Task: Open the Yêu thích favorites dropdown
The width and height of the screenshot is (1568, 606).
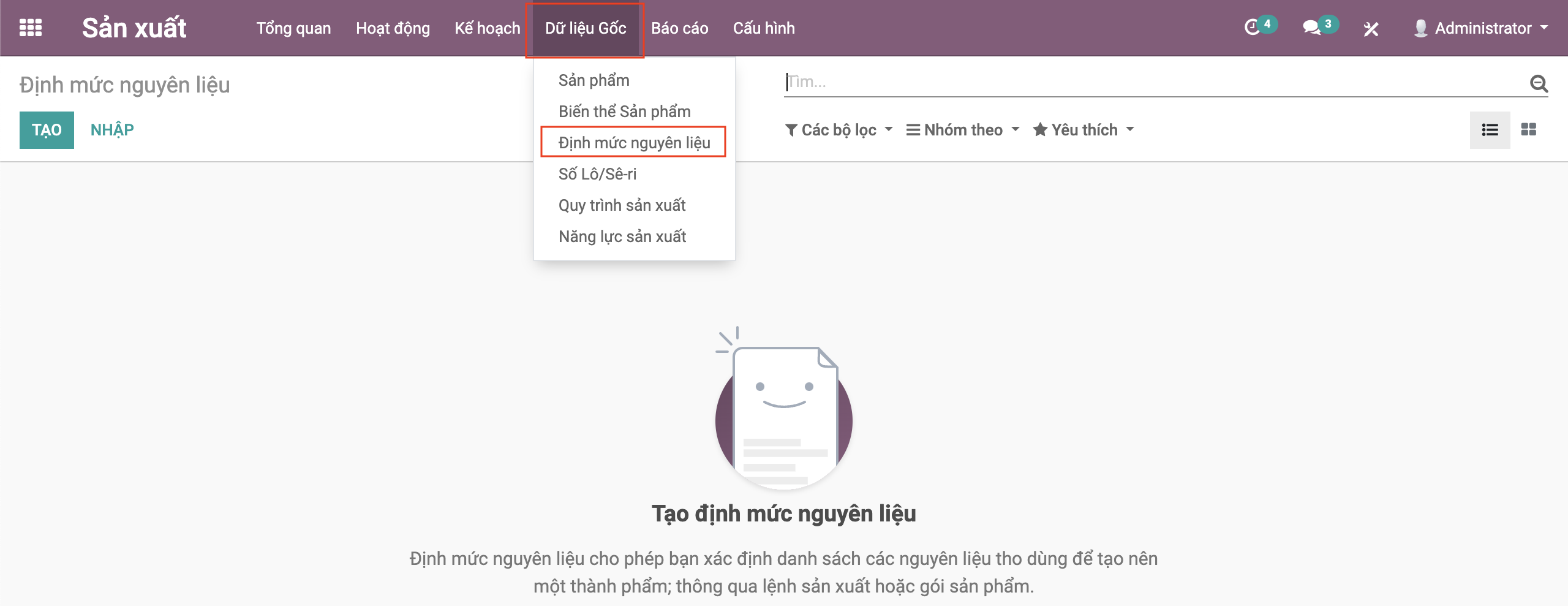Action: (x=1084, y=130)
